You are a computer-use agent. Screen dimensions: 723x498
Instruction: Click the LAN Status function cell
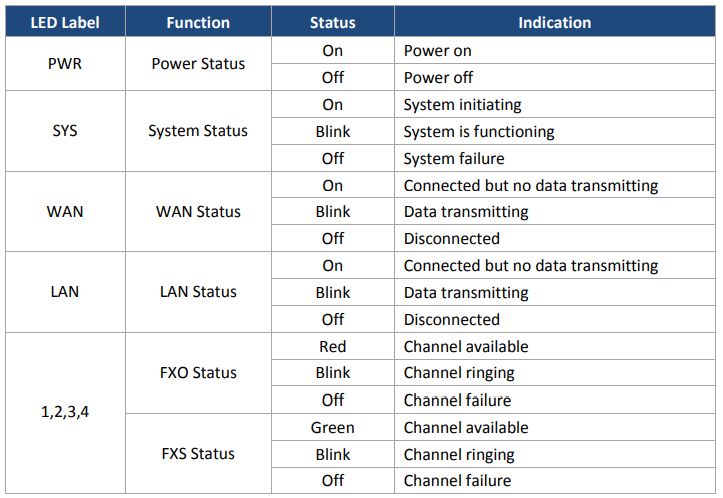198,292
